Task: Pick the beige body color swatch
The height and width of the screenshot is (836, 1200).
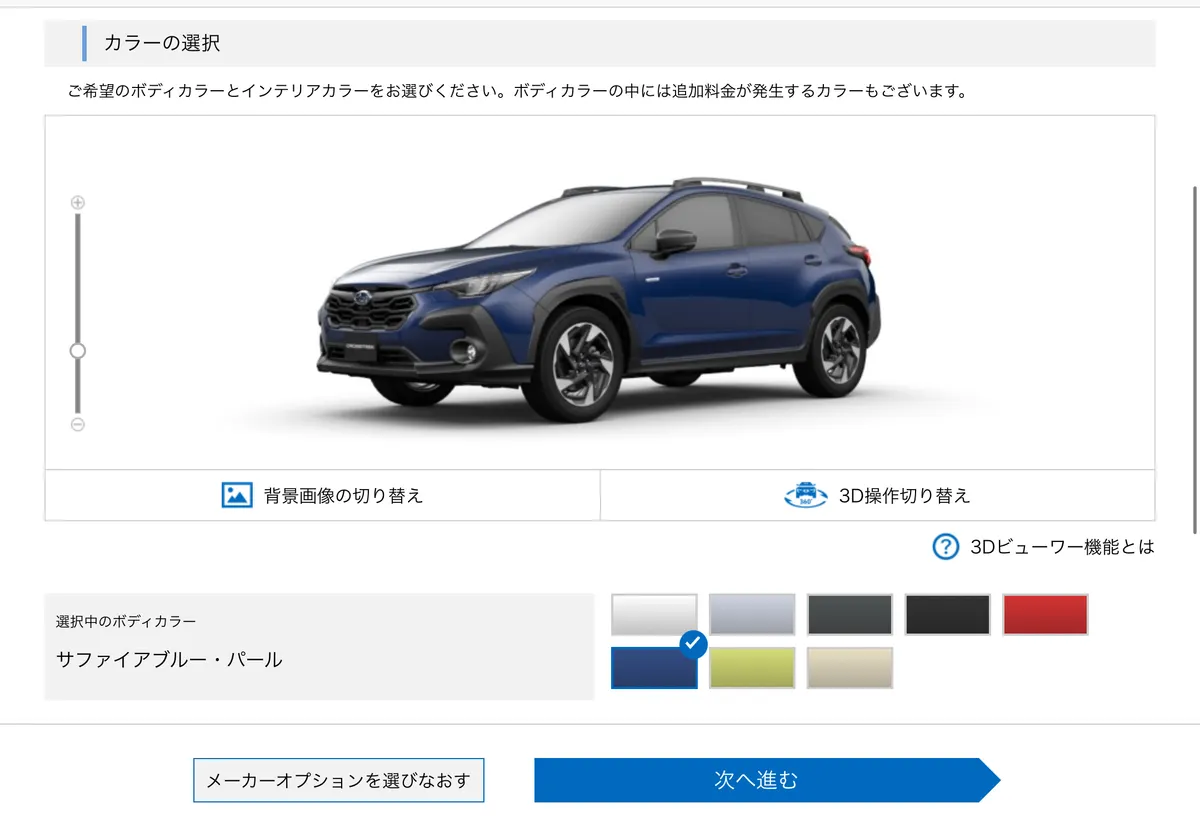Action: [x=850, y=668]
